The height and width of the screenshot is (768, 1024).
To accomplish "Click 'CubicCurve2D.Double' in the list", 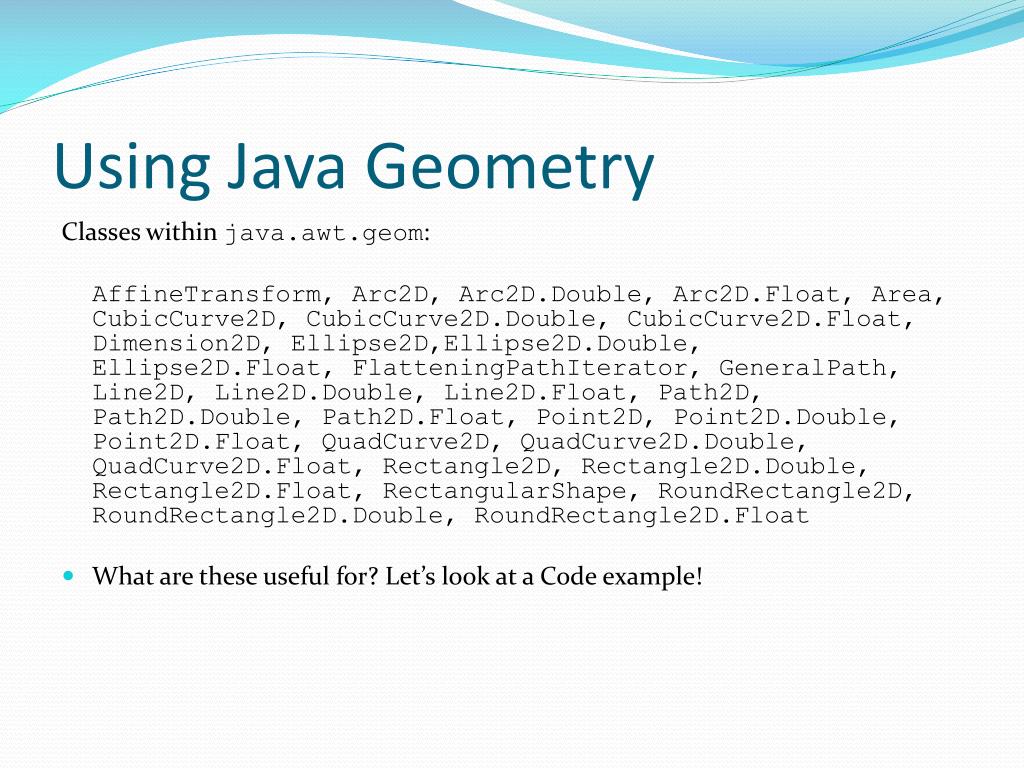I will (x=451, y=319).
